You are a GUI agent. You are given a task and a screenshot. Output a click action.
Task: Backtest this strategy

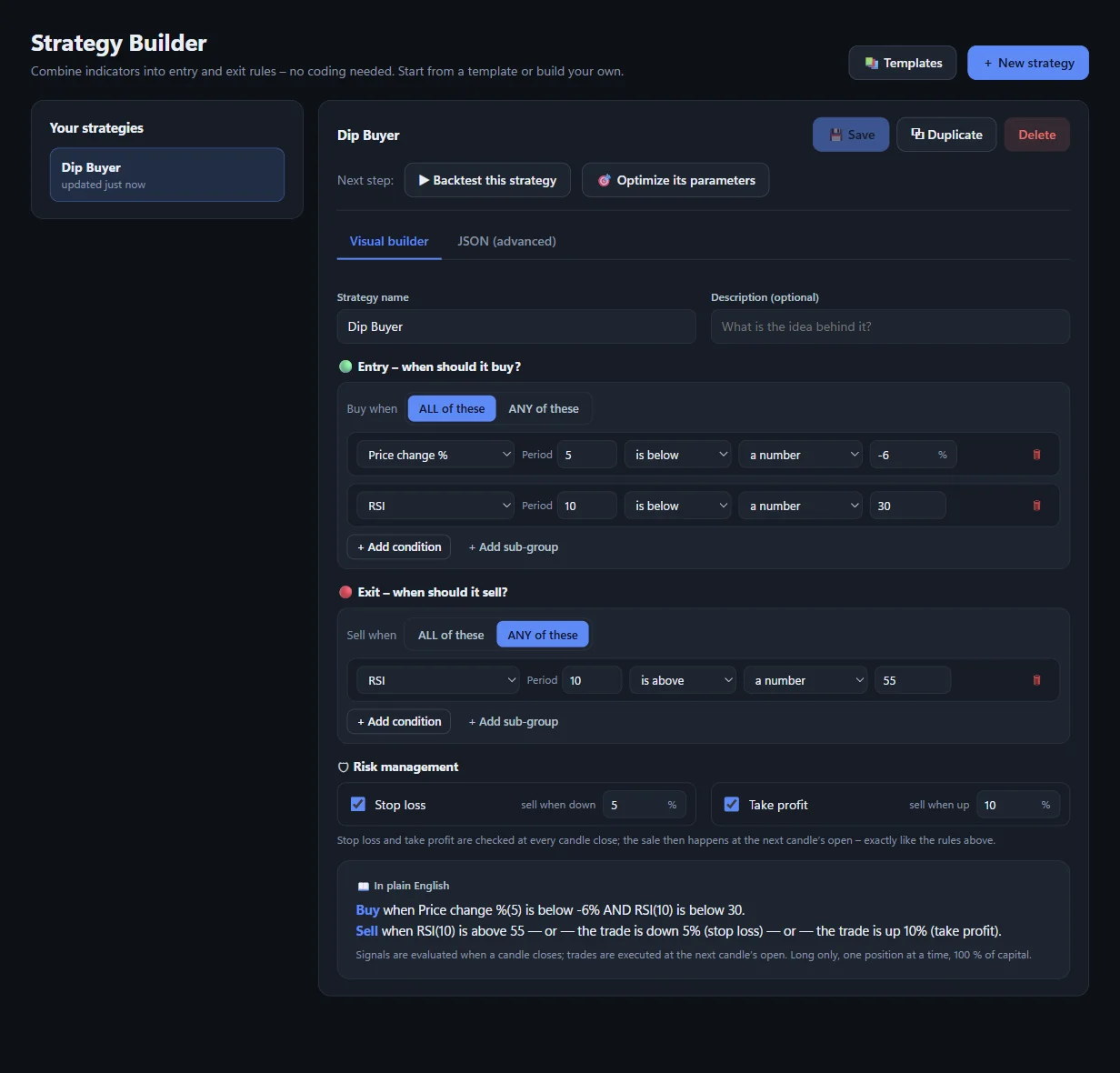(487, 180)
